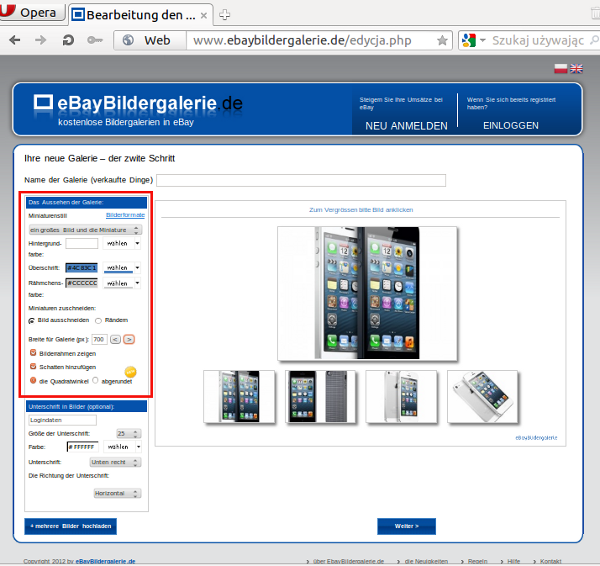The width and height of the screenshot is (600, 566).
Task: Select the Bearbeitung den browser tab
Action: [141, 15]
